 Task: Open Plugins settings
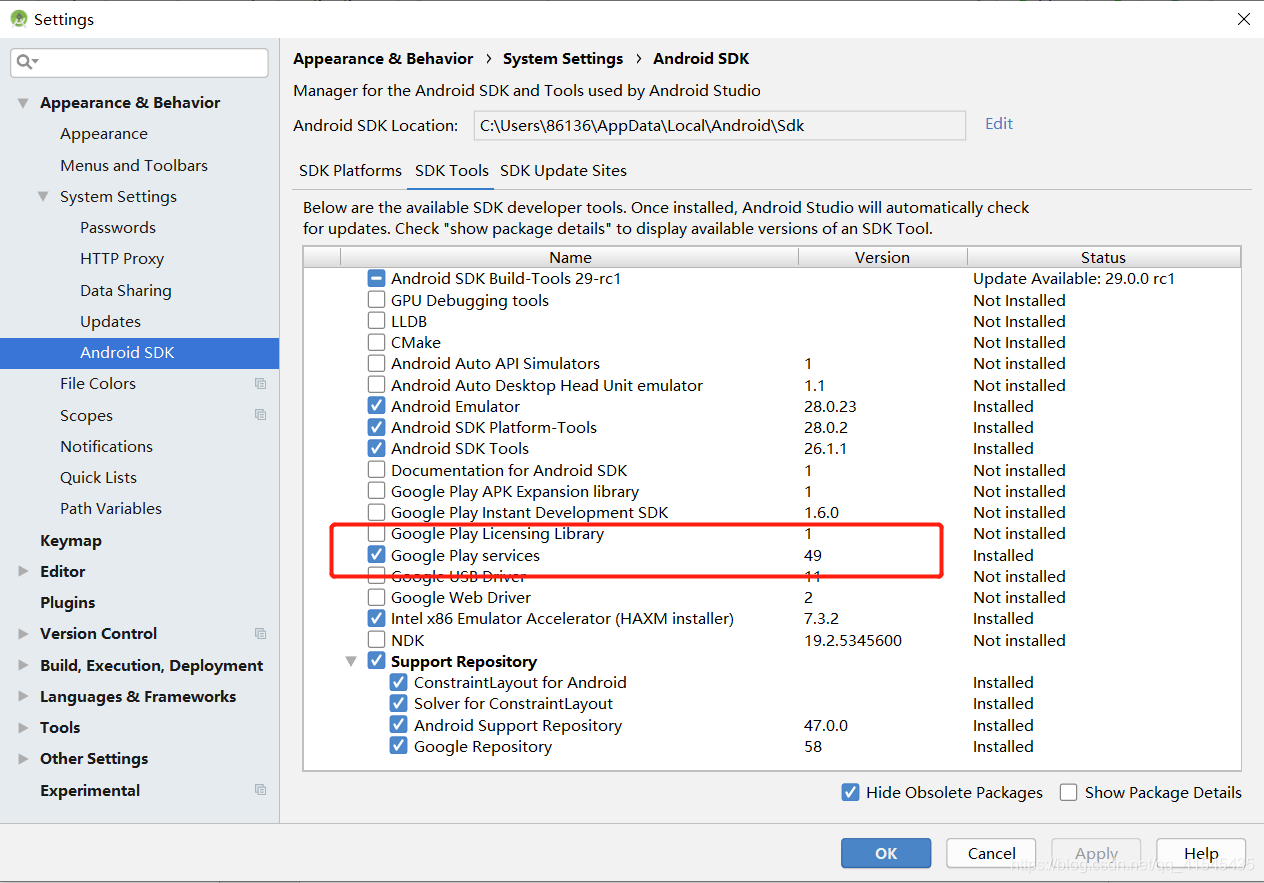(x=68, y=603)
